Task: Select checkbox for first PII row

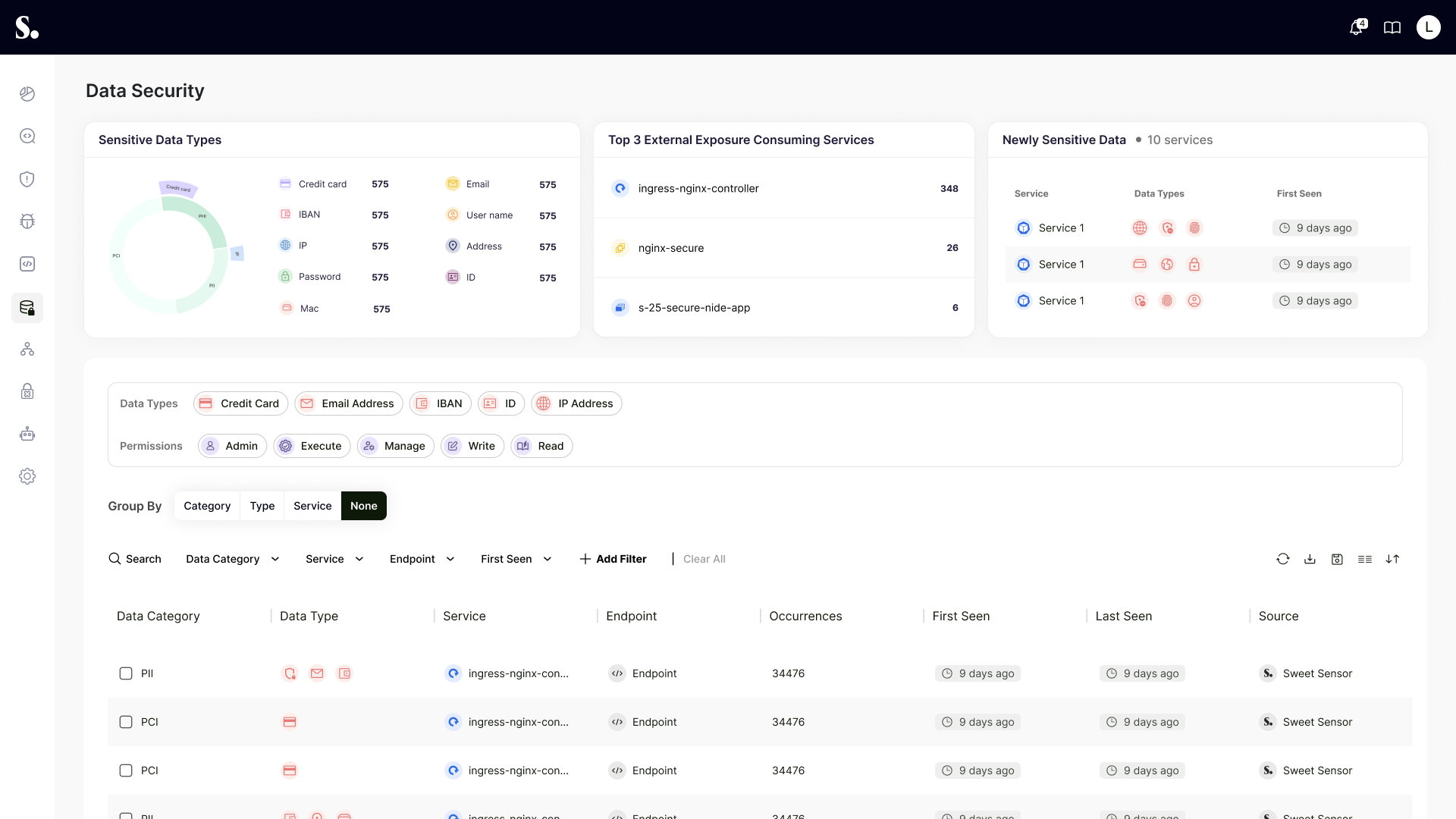Action: click(126, 673)
